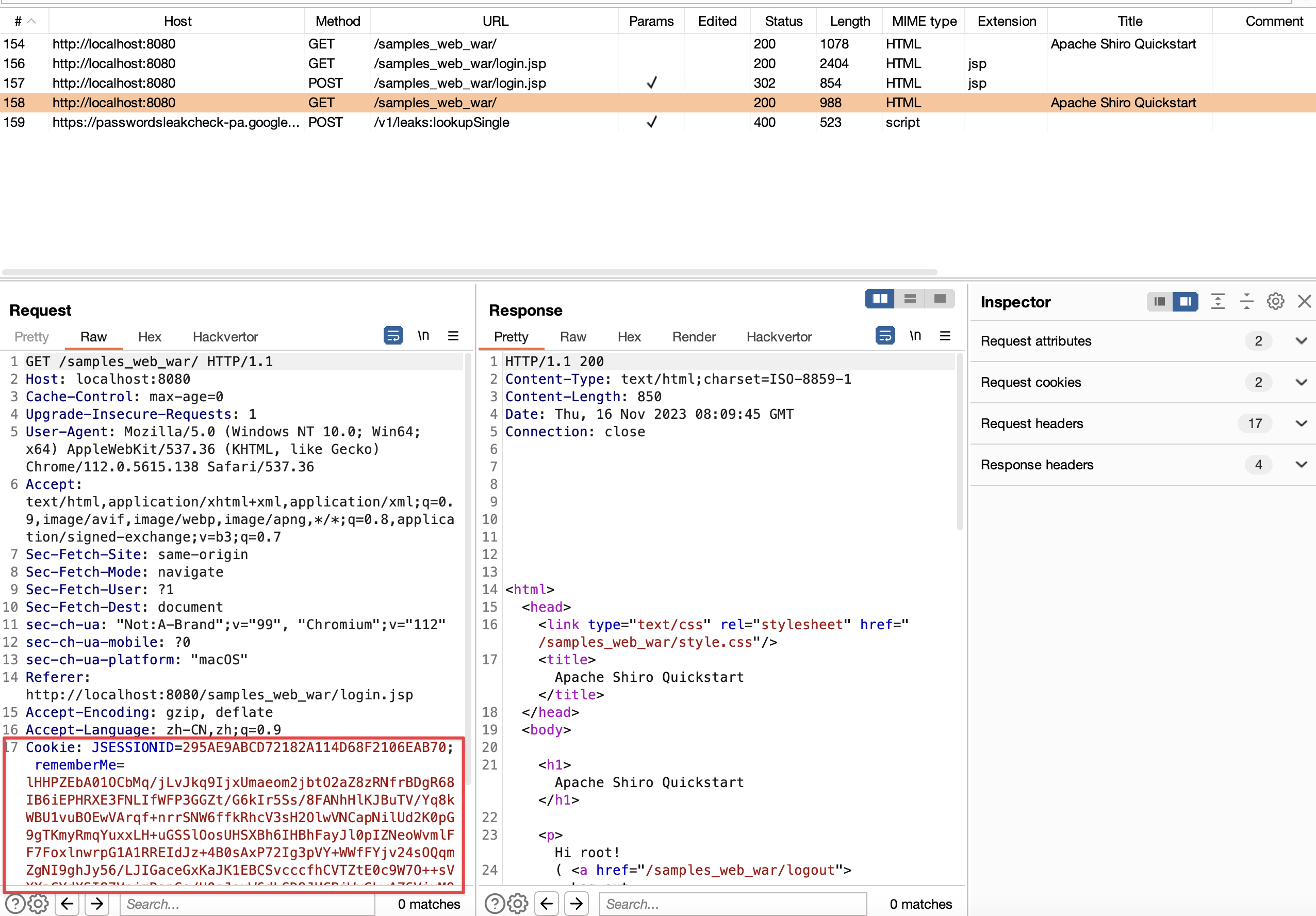Open Inspector settings gear
1316x916 pixels.
(x=1275, y=302)
